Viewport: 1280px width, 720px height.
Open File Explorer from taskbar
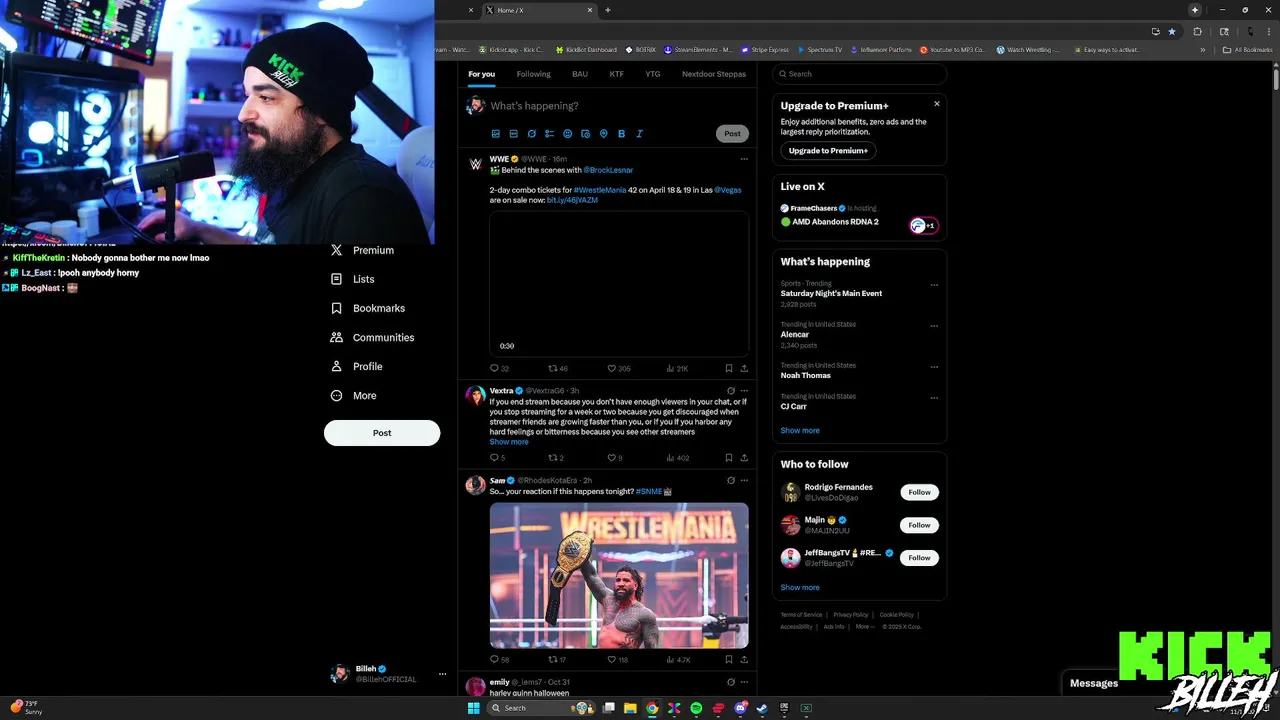click(630, 708)
